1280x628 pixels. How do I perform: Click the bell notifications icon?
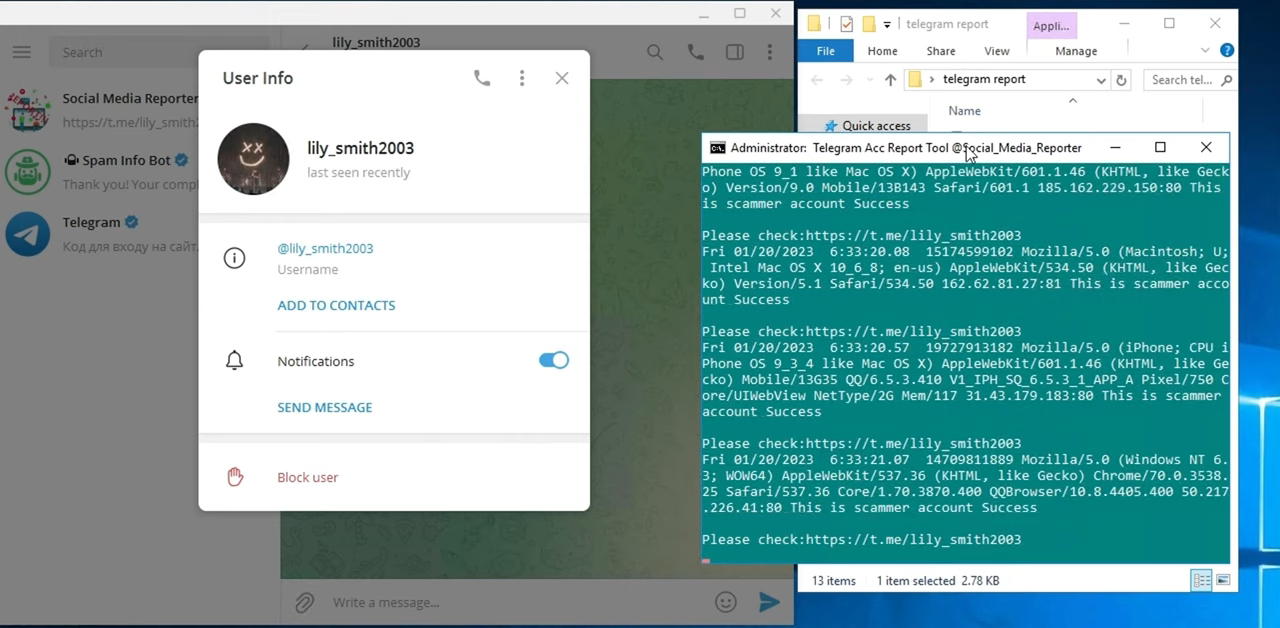pos(234,361)
